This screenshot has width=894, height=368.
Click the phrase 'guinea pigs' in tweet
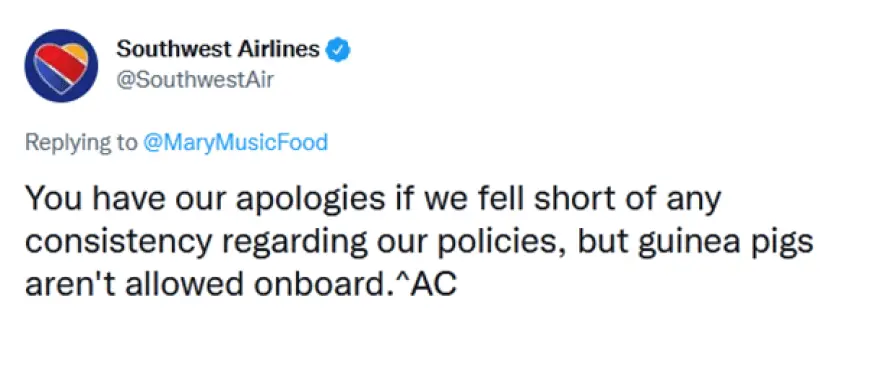click(725, 244)
